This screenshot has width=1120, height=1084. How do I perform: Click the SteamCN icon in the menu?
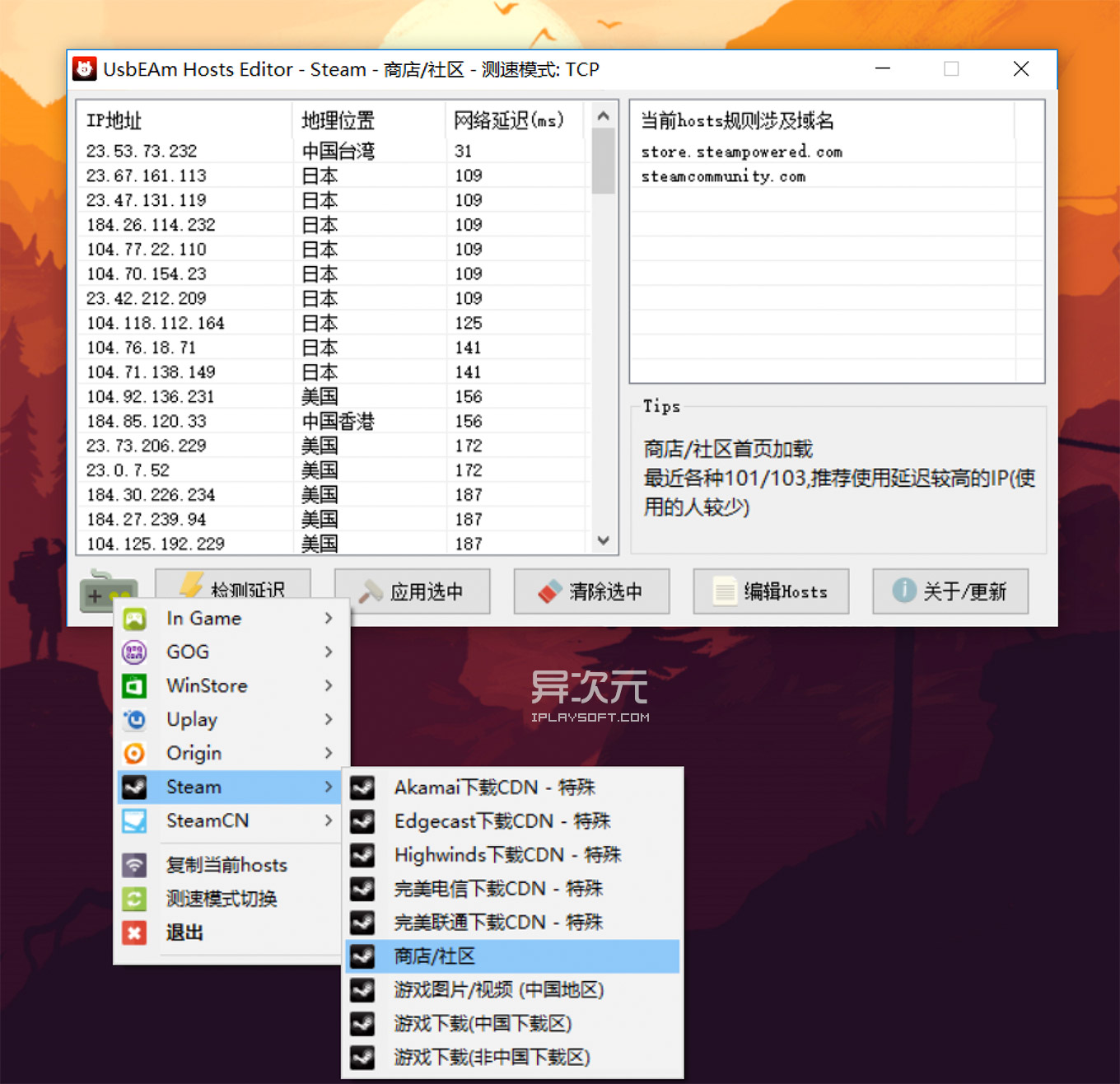(x=135, y=820)
